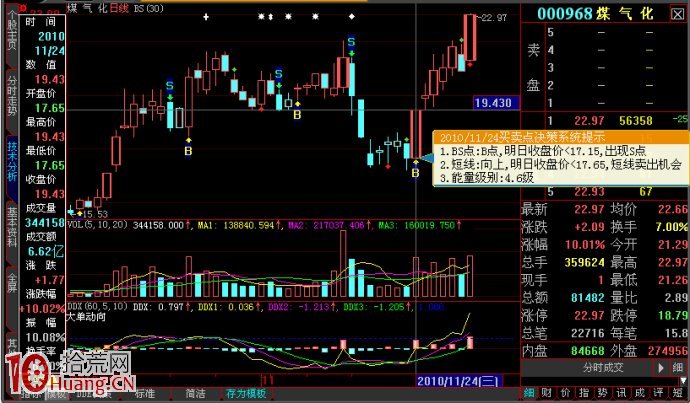Click the tallest volume bar in the VOL pane
Viewport: 690px width, 403px height.
pos(343,264)
